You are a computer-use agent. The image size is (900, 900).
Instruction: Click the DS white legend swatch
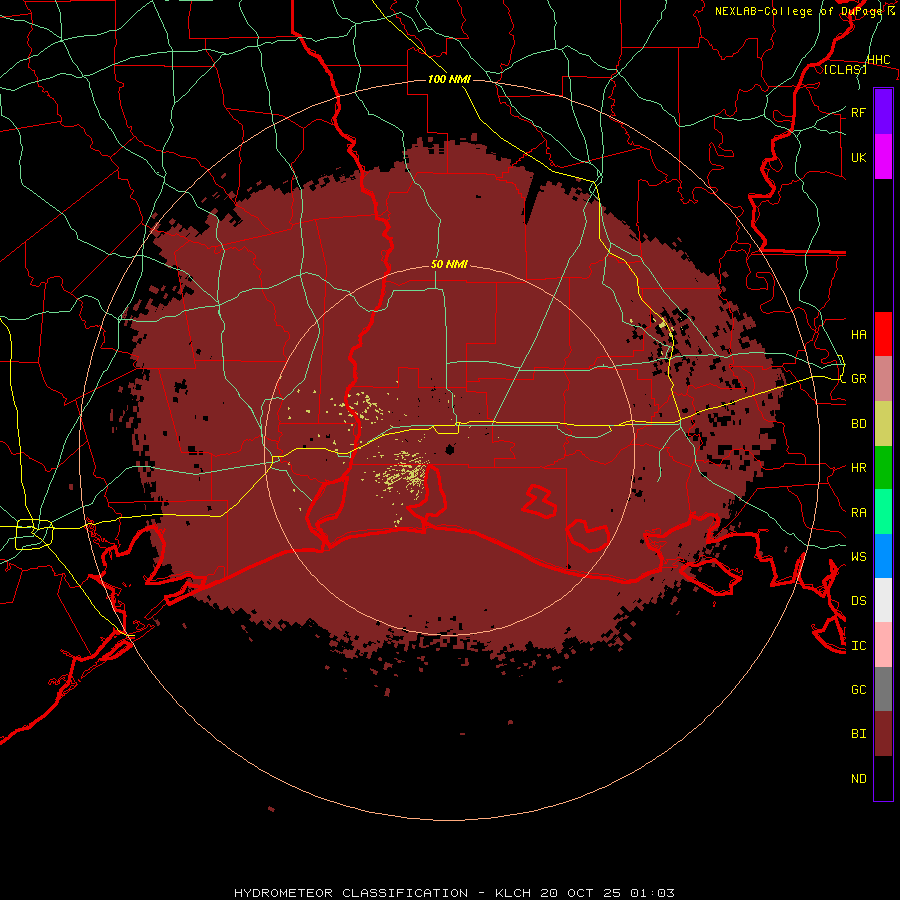pos(883,600)
